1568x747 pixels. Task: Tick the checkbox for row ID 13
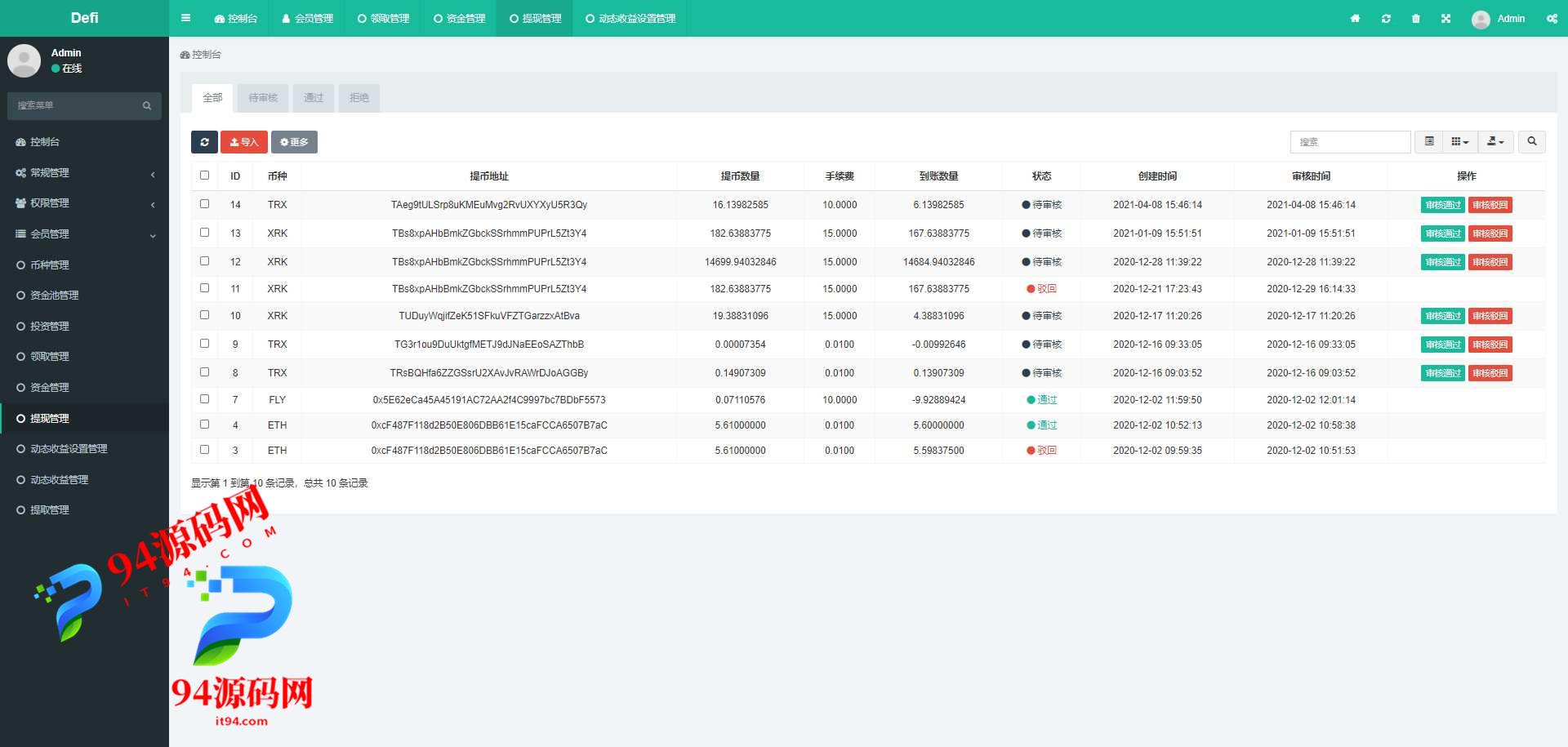pos(204,233)
